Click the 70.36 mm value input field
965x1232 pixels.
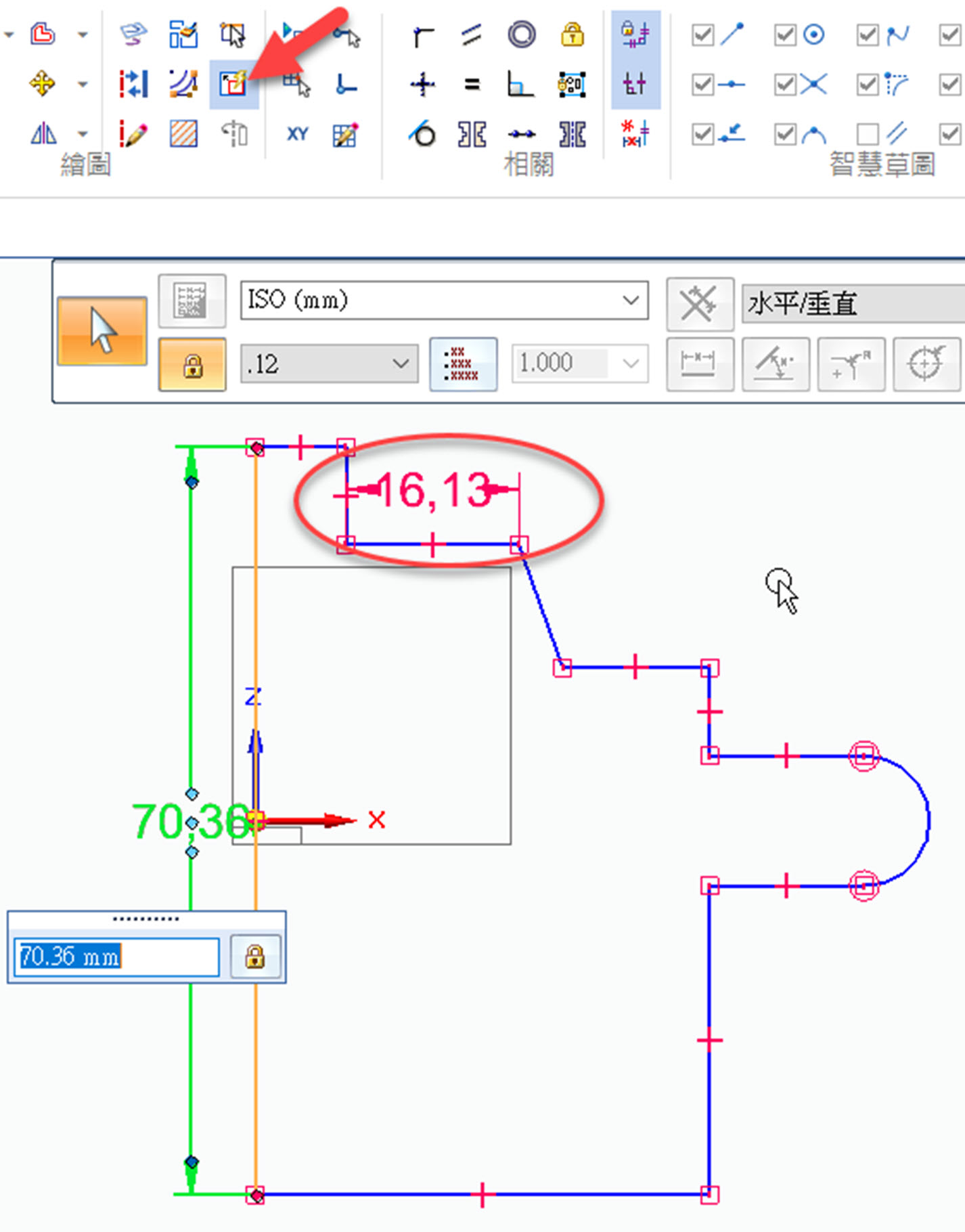[117, 957]
